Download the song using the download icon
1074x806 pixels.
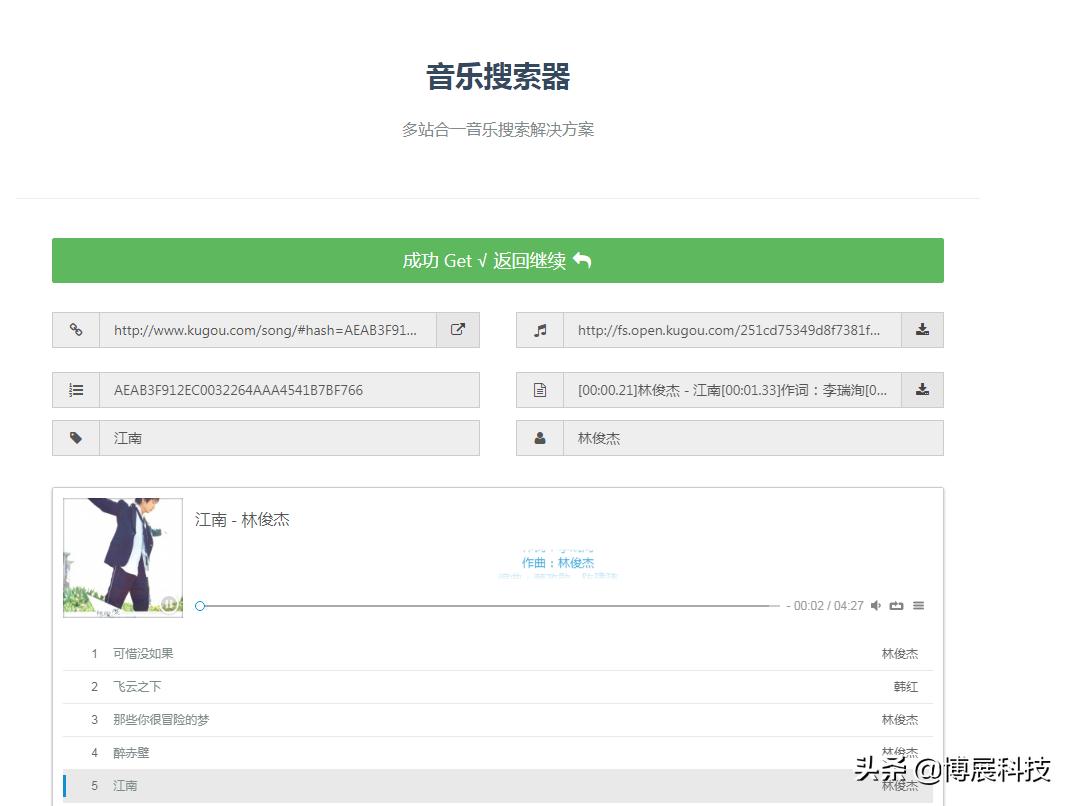[x=921, y=330]
